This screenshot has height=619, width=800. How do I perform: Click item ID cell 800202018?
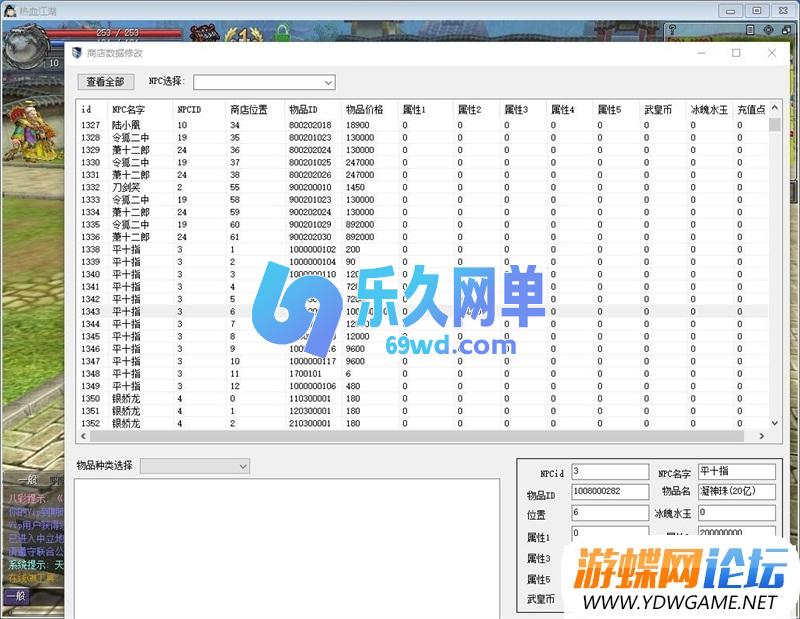click(310, 125)
